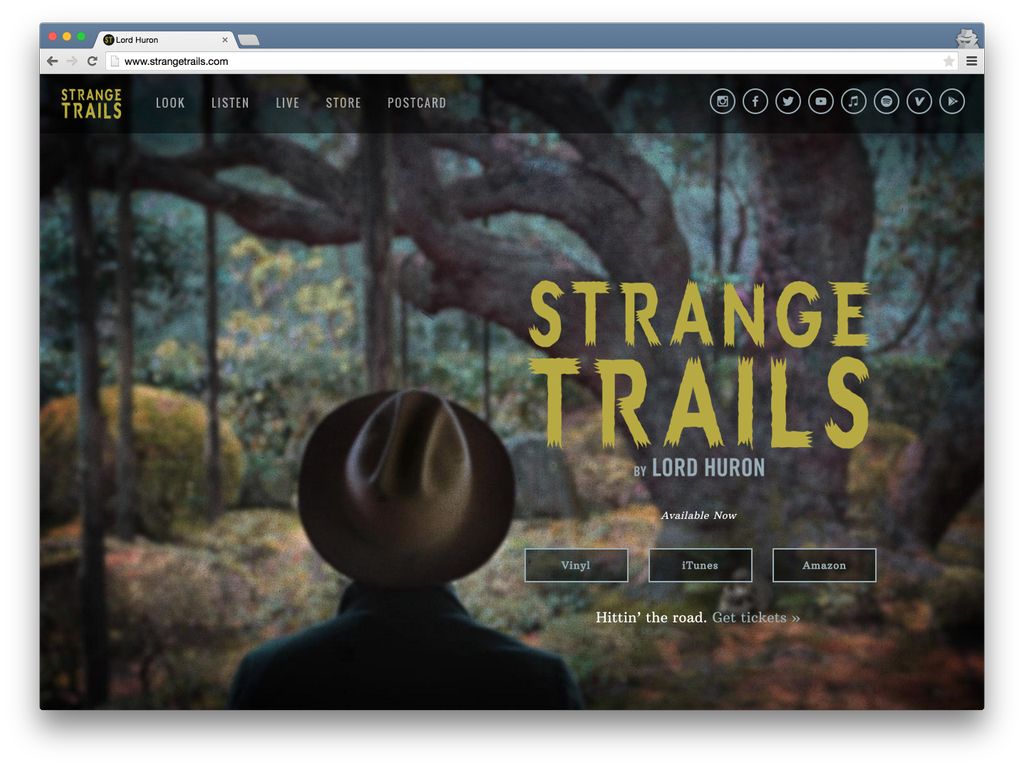Open the LOOK navigation item

click(170, 103)
